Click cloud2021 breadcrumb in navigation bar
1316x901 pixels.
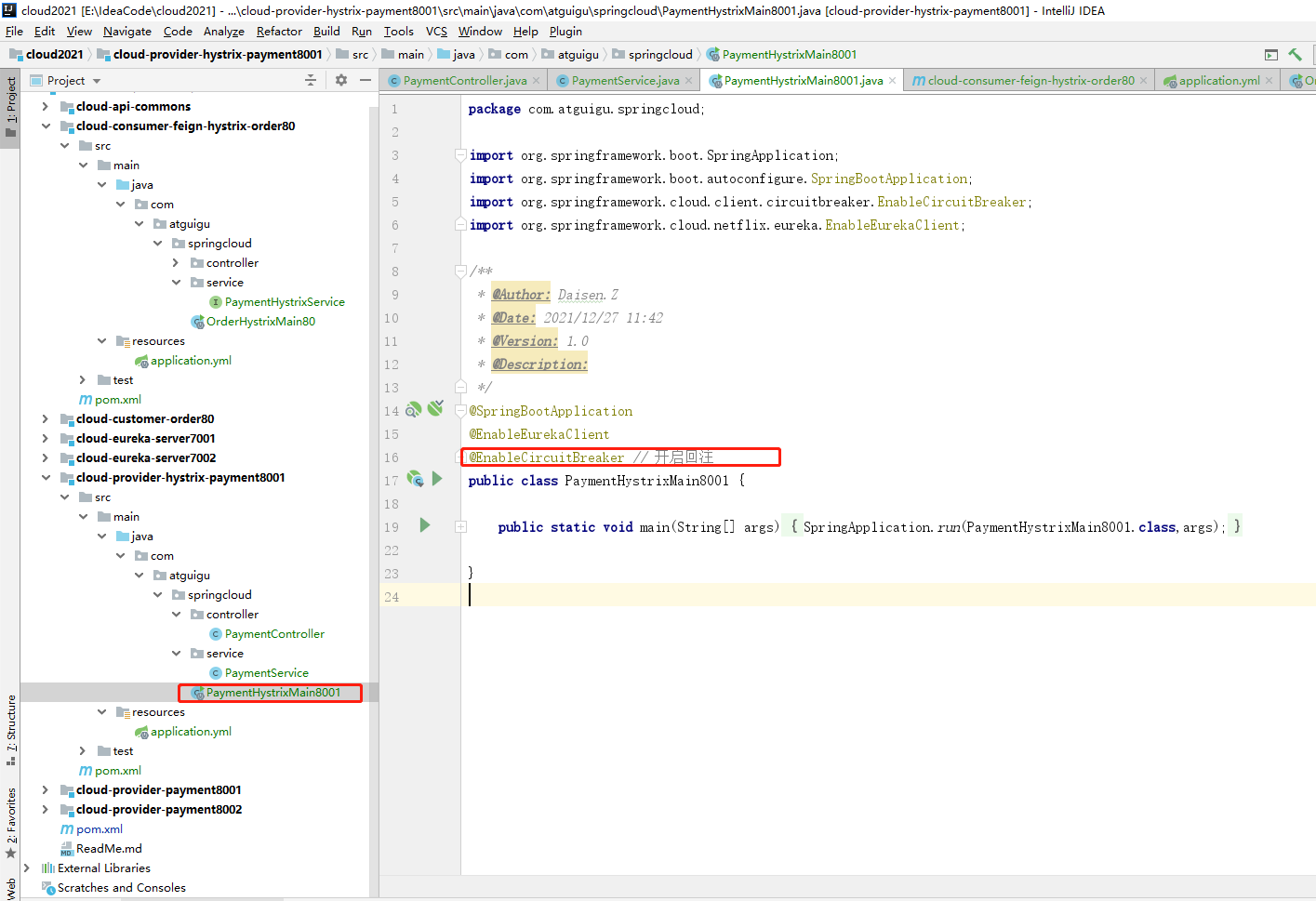[x=47, y=55]
